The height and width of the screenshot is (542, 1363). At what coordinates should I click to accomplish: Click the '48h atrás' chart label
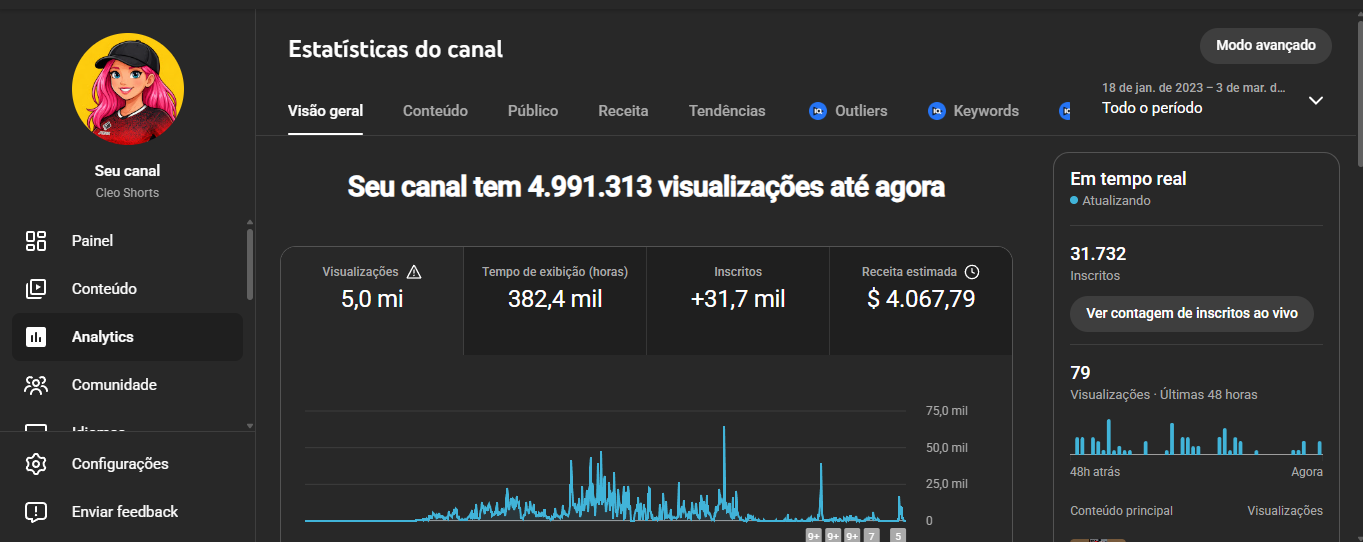click(x=1095, y=472)
